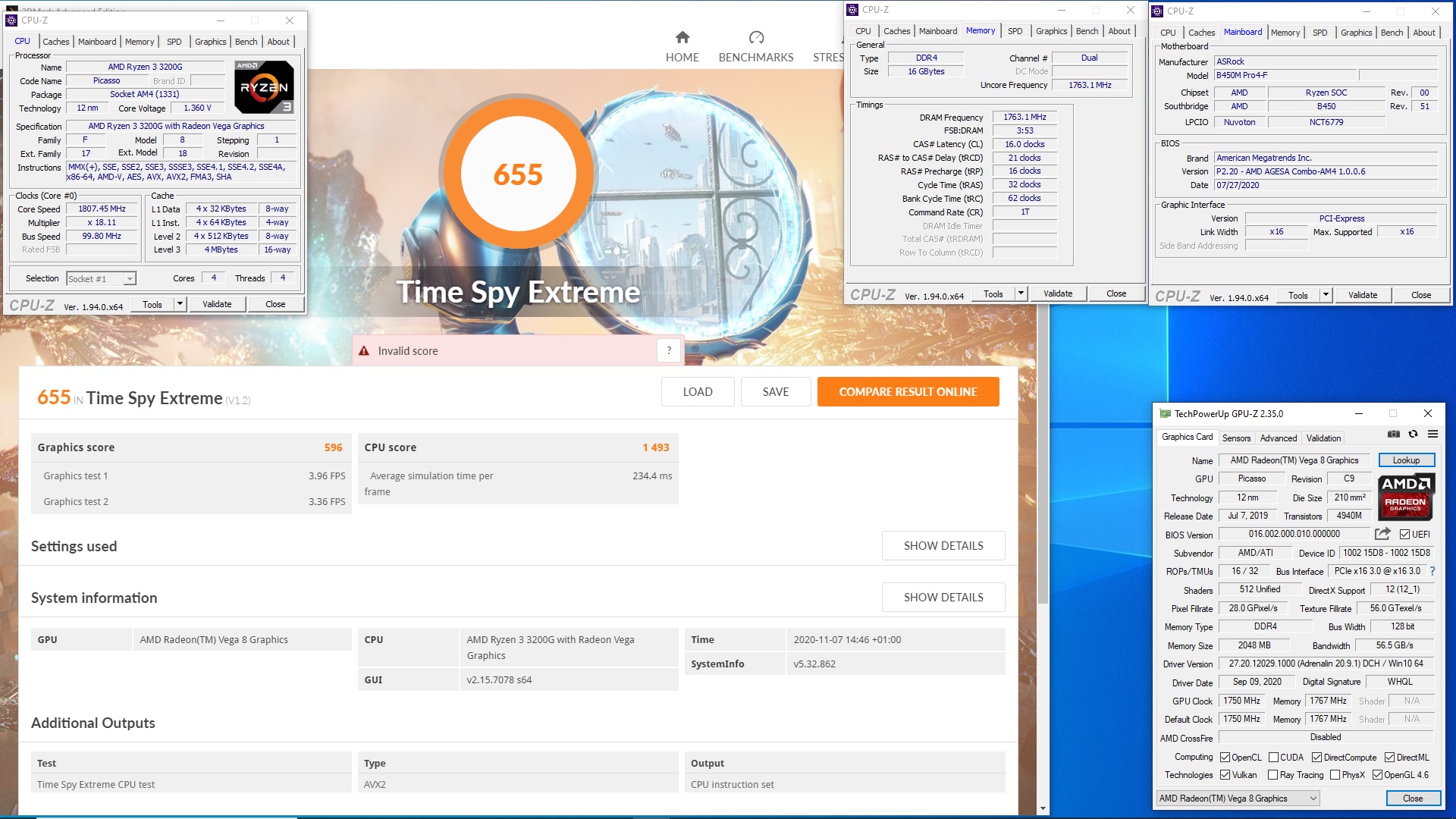This screenshot has width=1456, height=819.
Task: Click the GPU-Z window title bar icon
Action: pos(1165,414)
